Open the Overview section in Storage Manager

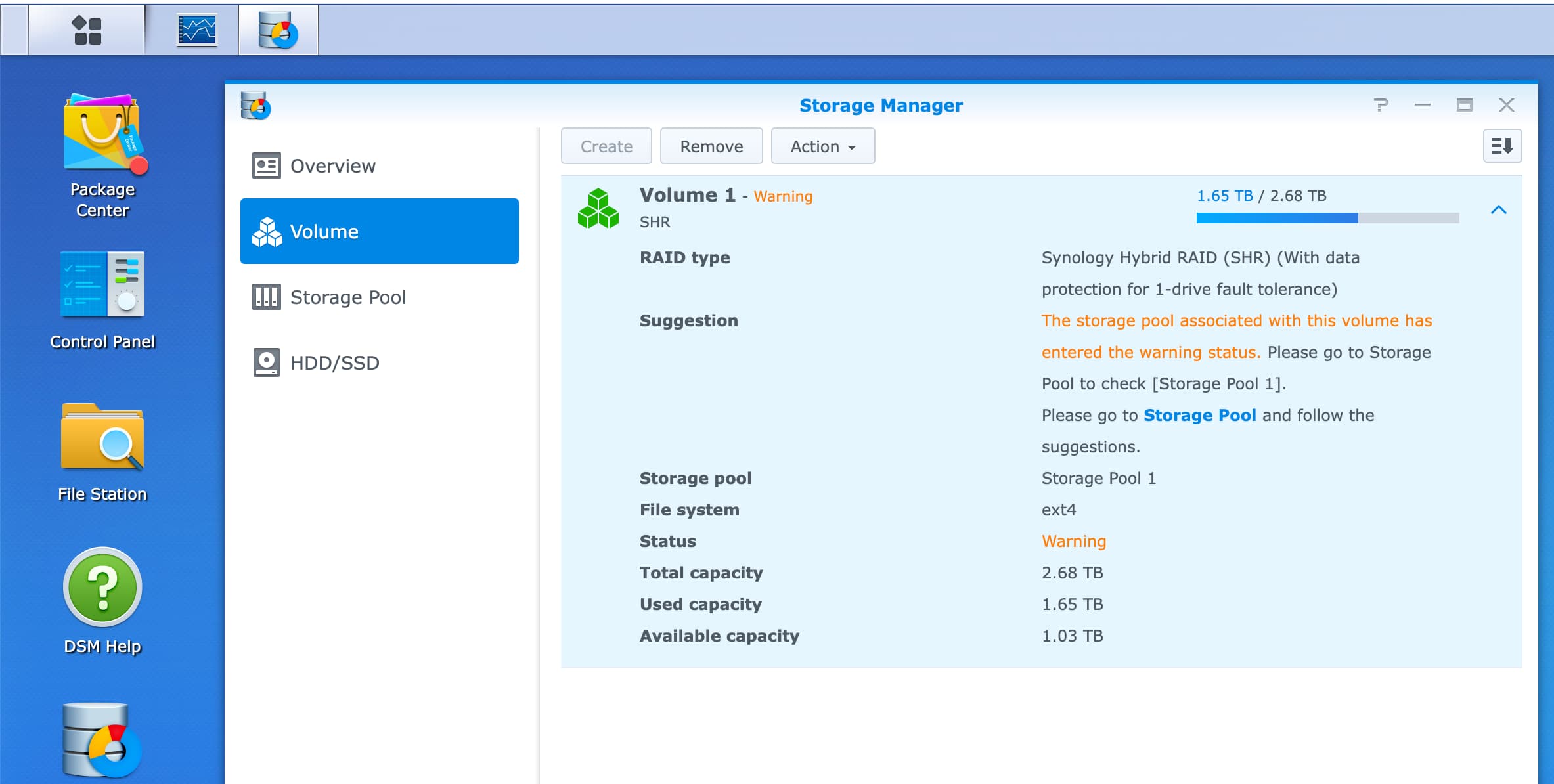(x=334, y=165)
